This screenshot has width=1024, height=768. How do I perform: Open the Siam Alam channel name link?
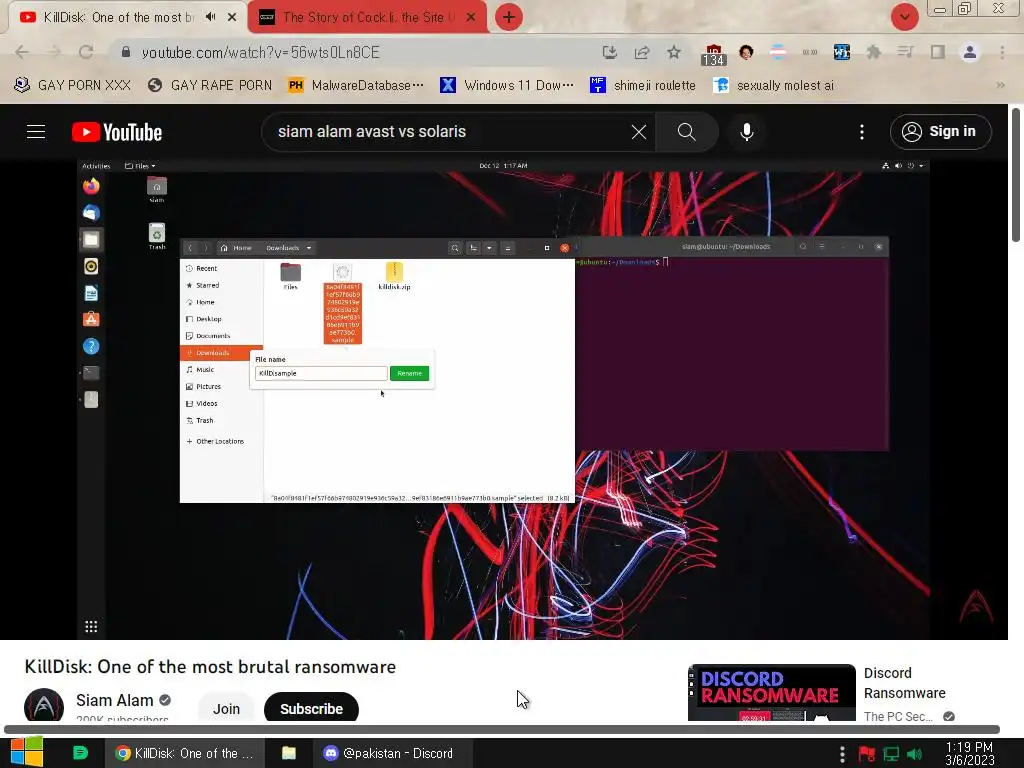pyautogui.click(x=114, y=700)
